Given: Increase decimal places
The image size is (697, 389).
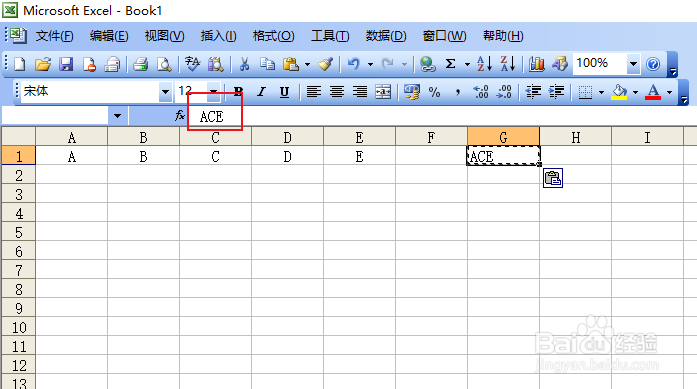Looking at the screenshot, I should [x=481, y=92].
